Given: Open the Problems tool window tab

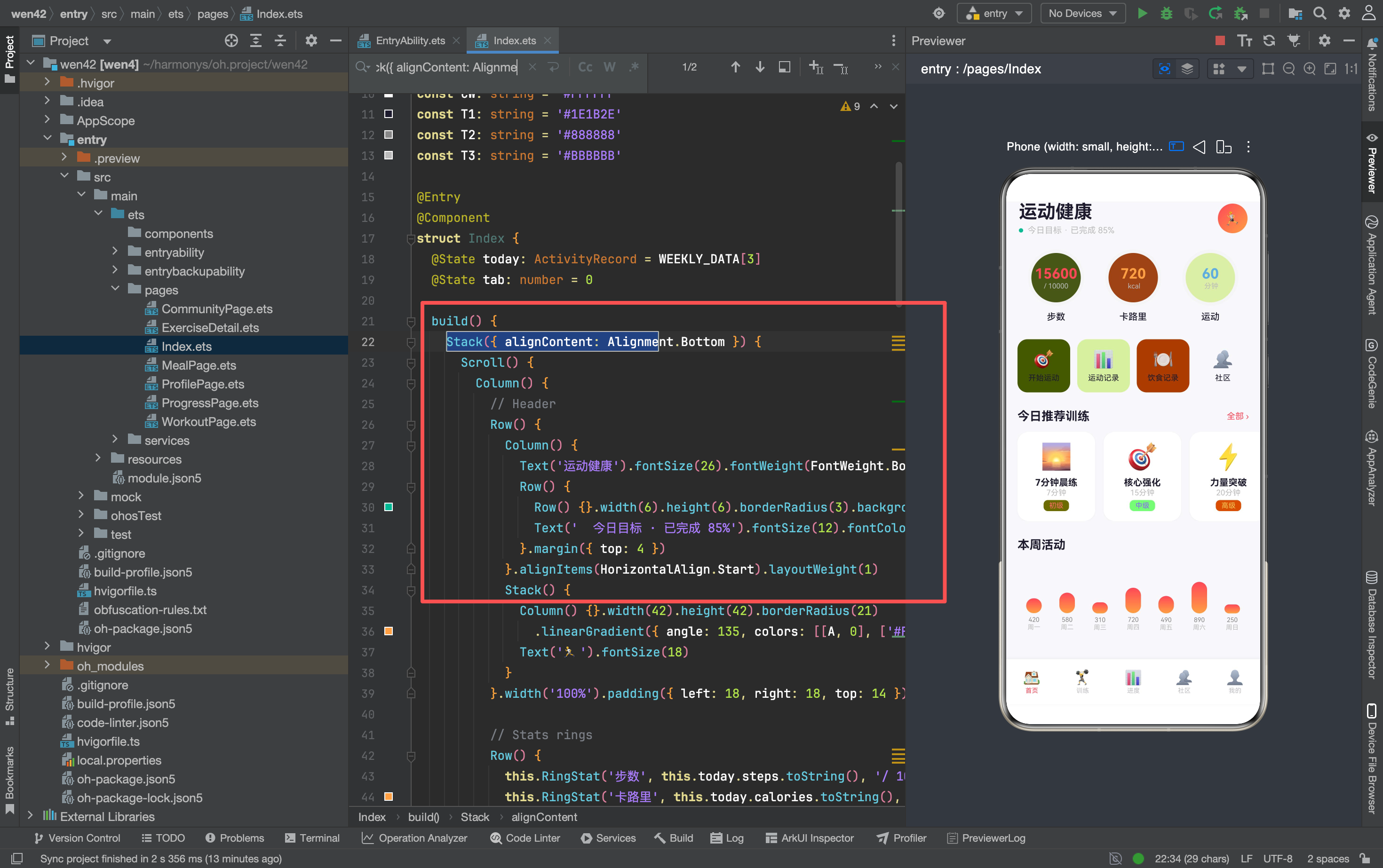Looking at the screenshot, I should [x=234, y=838].
